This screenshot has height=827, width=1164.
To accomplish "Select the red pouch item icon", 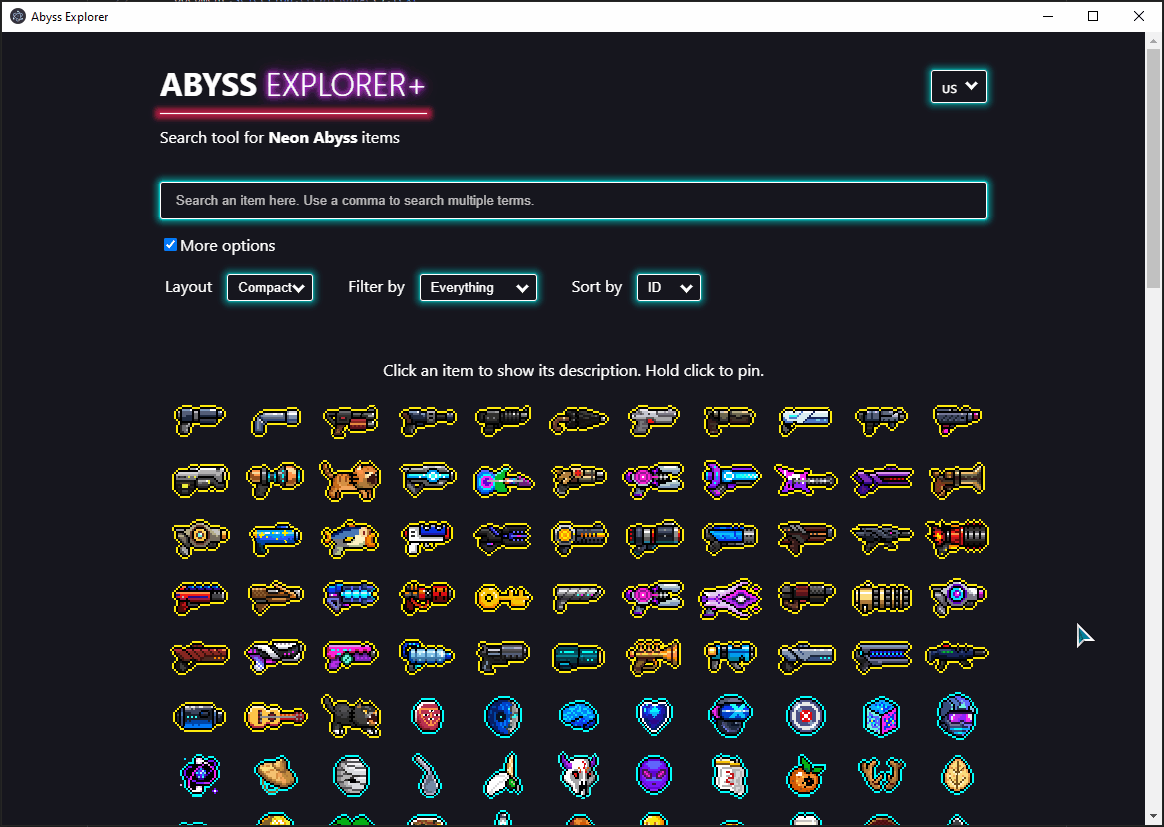I will 428,716.
